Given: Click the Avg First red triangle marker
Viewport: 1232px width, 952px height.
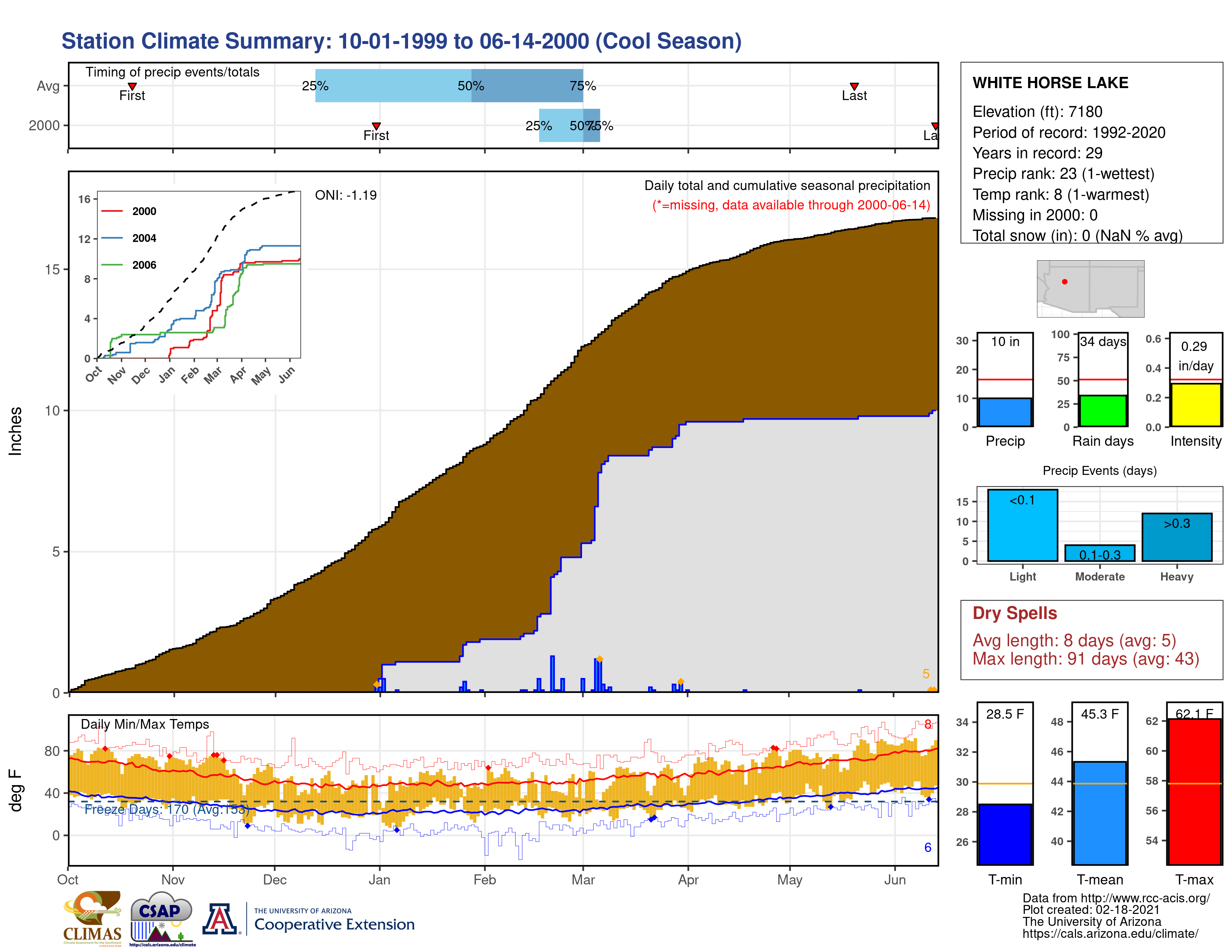Looking at the screenshot, I should [x=132, y=86].
